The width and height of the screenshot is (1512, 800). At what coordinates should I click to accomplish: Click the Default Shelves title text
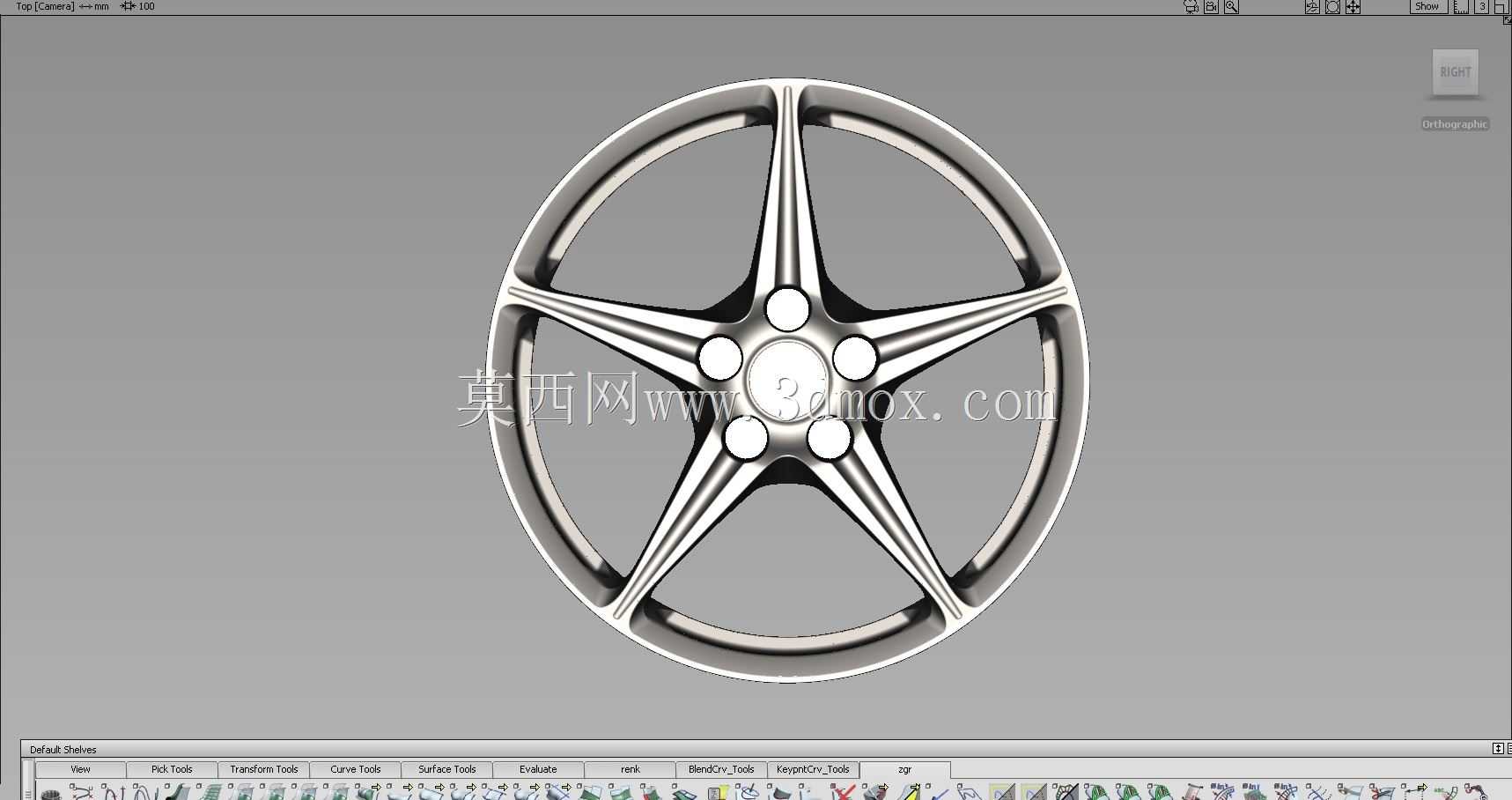pyautogui.click(x=63, y=750)
